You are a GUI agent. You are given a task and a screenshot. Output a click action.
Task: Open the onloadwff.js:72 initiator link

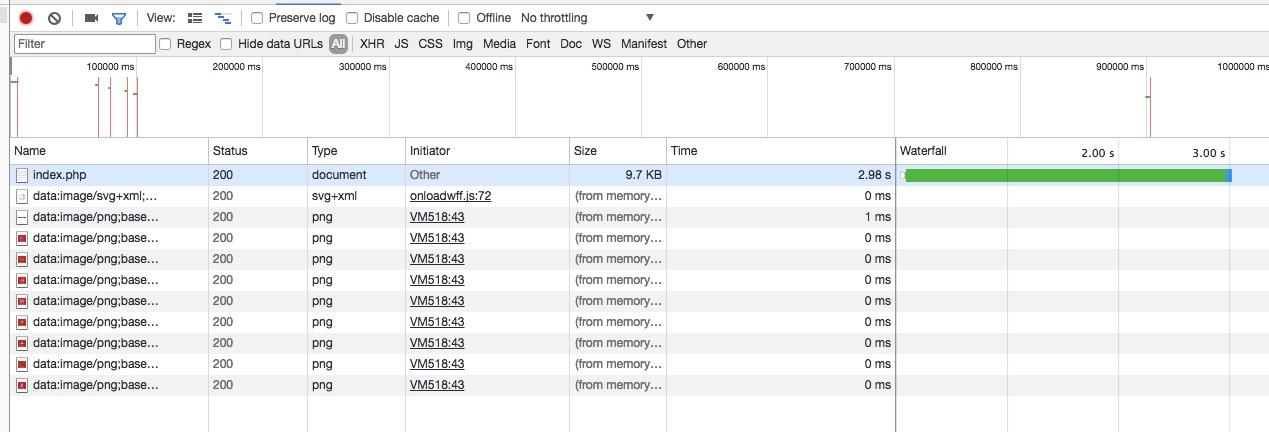point(450,196)
